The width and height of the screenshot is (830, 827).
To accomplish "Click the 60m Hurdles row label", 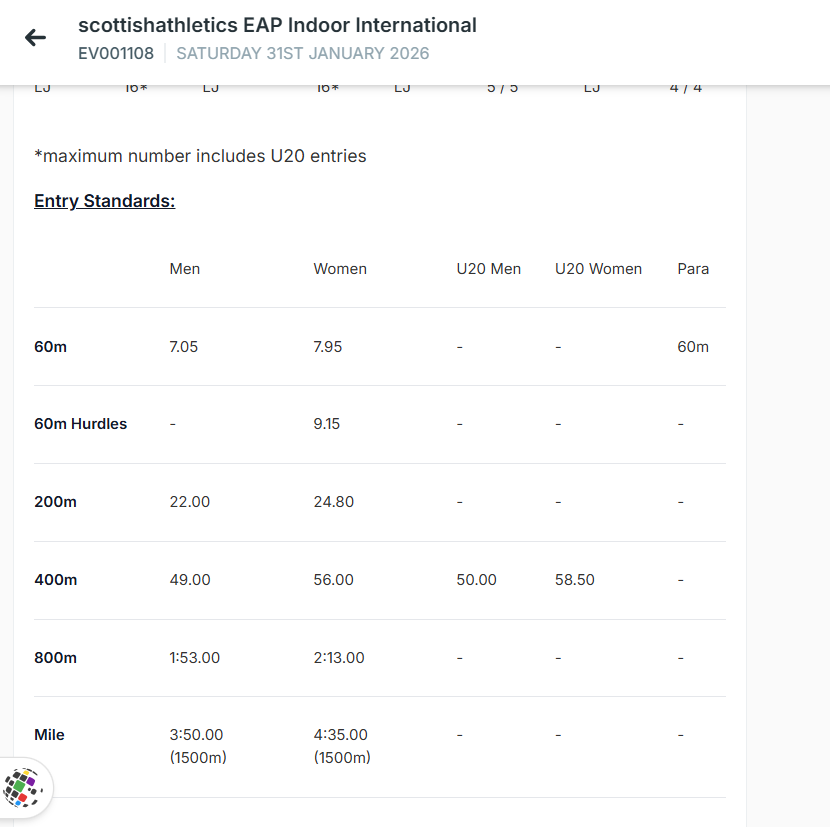I will tap(81, 424).
